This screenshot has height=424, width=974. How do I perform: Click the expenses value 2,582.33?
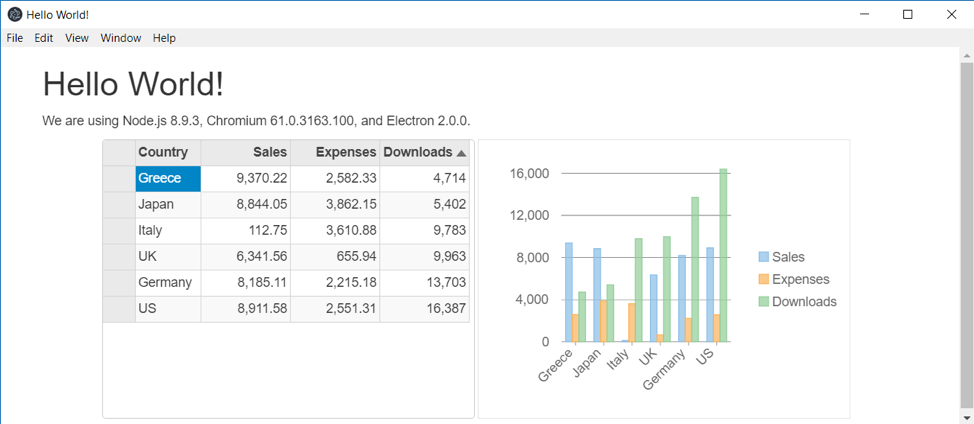(x=335, y=179)
